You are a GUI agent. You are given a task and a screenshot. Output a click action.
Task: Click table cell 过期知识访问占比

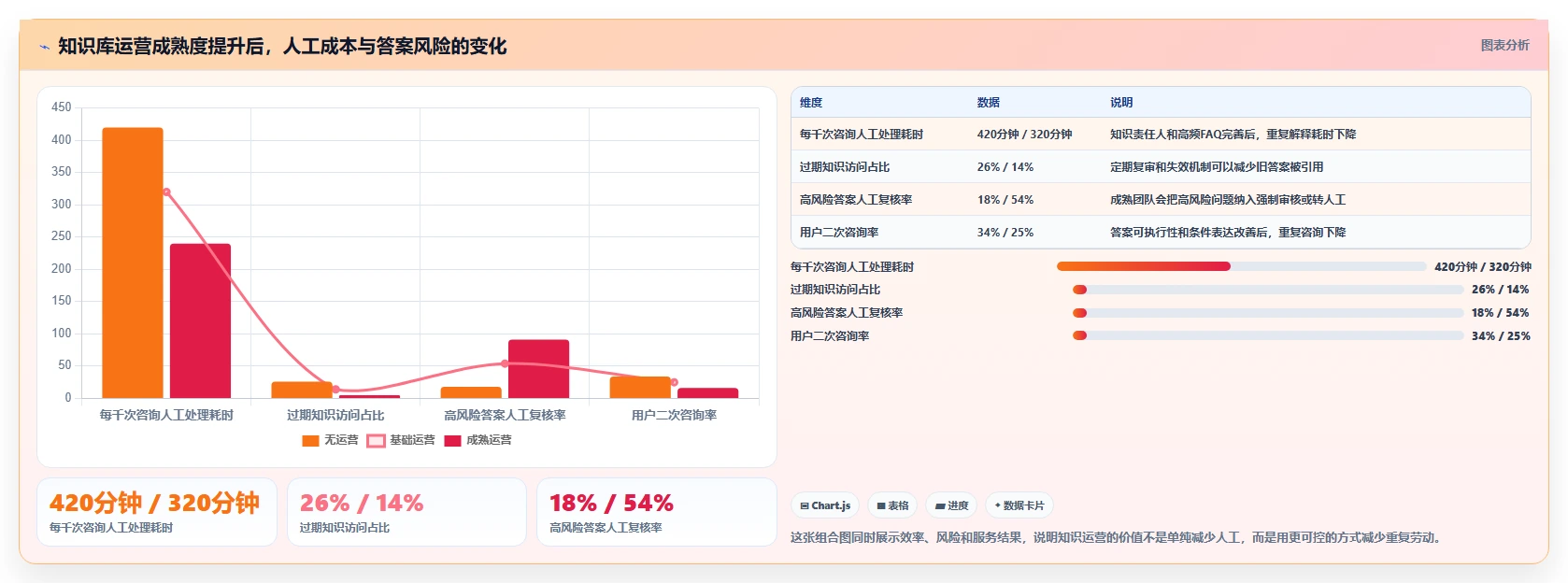click(x=845, y=167)
